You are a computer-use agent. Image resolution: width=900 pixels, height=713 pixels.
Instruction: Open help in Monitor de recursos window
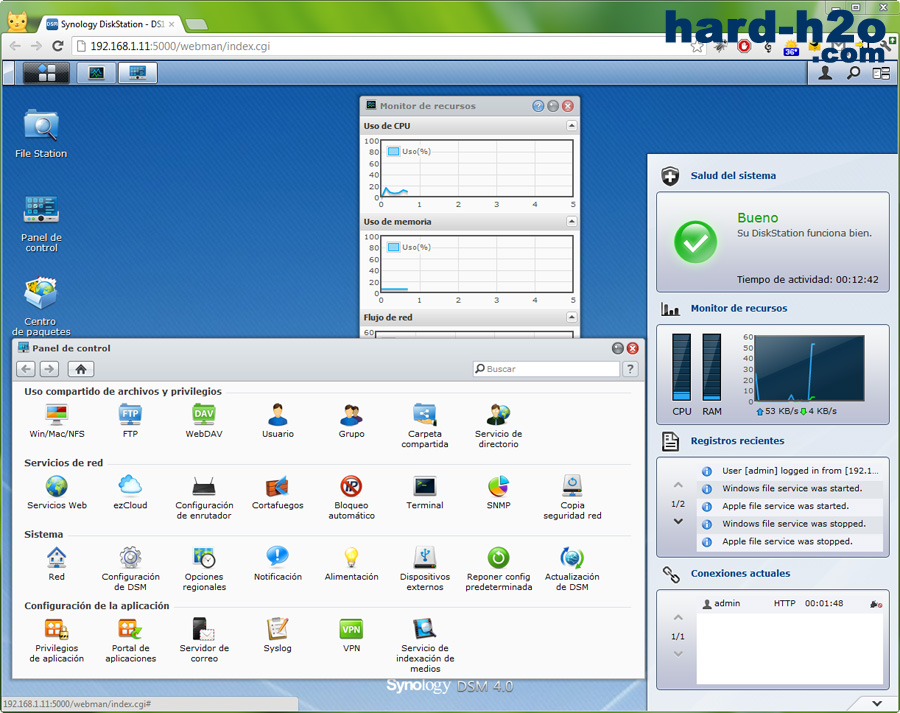pyautogui.click(x=538, y=106)
